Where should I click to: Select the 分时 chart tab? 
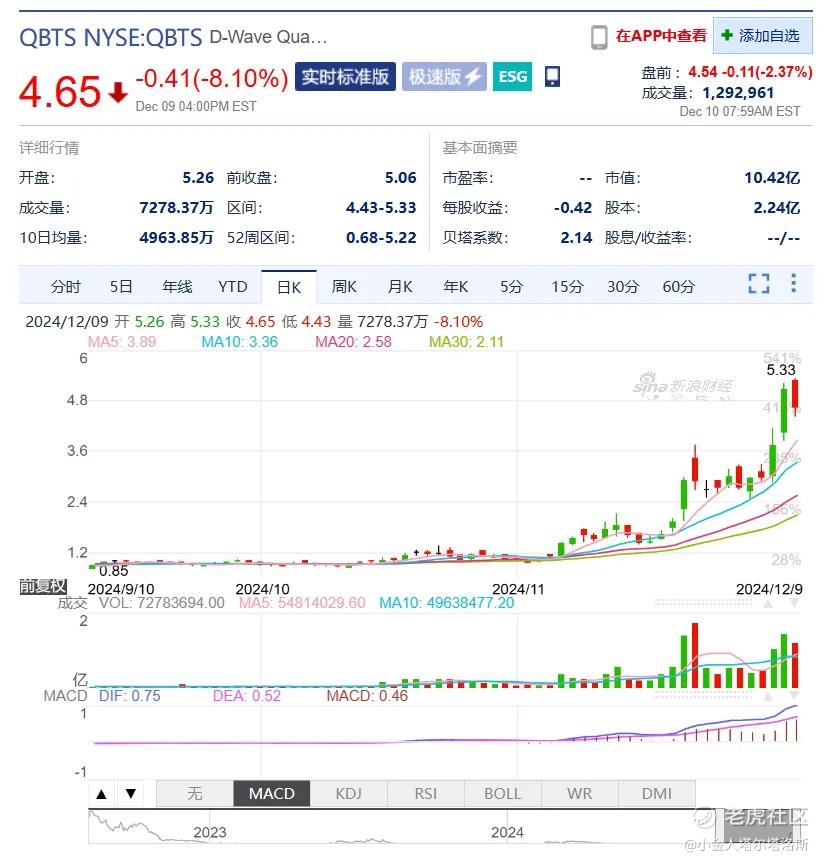tap(66, 287)
